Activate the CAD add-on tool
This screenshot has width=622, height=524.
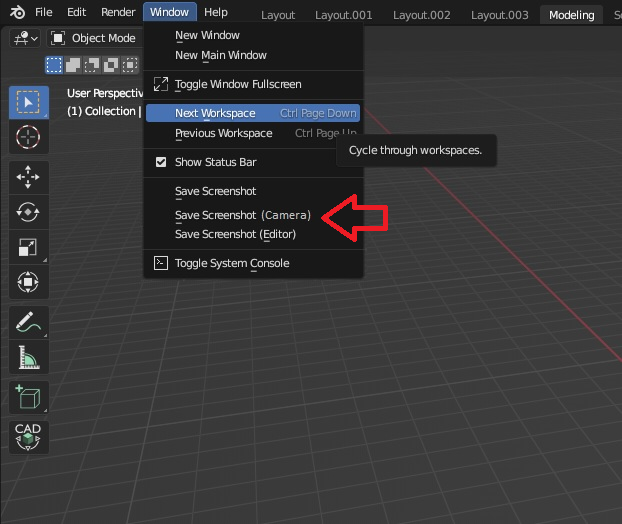pos(29,437)
